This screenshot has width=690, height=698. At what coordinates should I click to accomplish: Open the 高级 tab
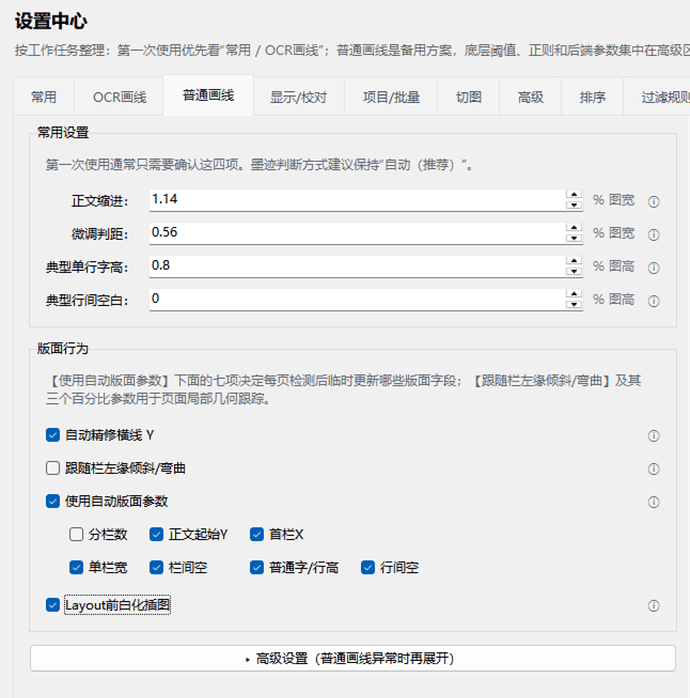click(x=531, y=97)
